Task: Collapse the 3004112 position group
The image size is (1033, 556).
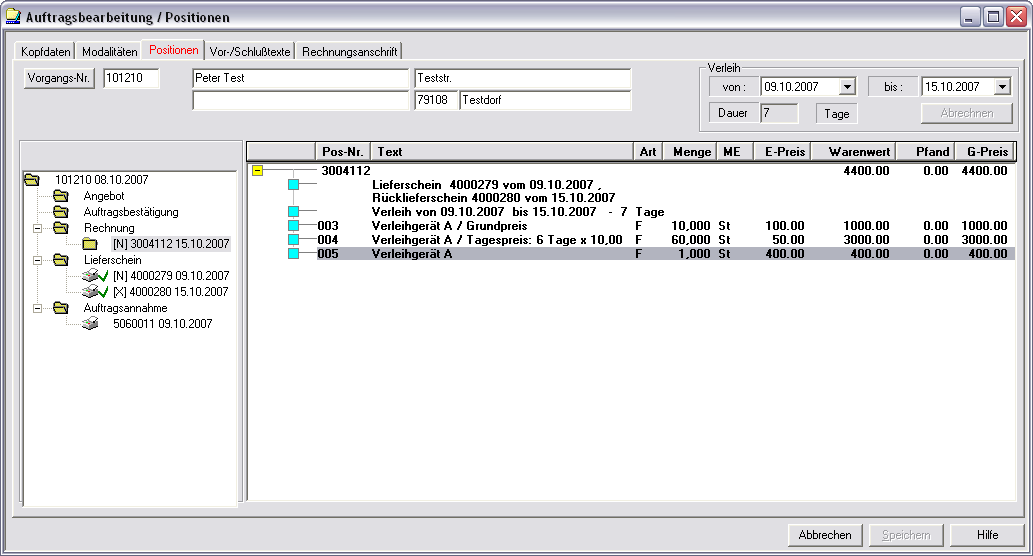Action: 257,171
